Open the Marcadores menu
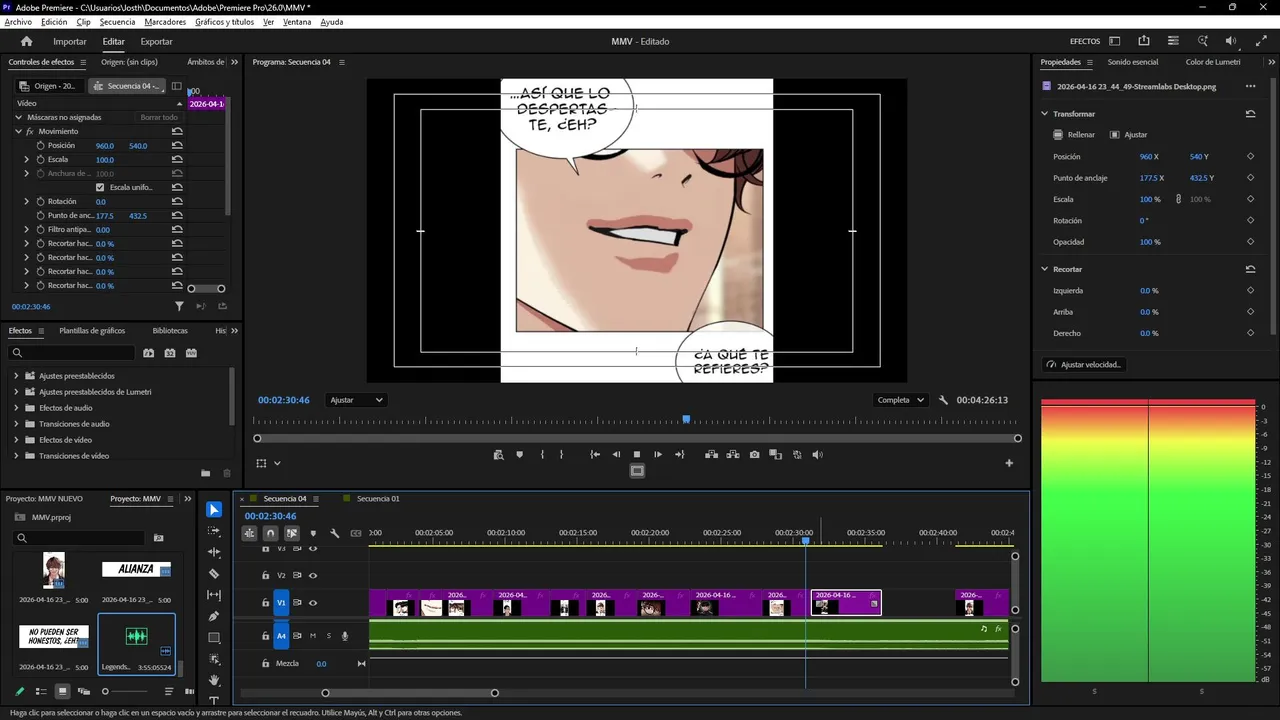Viewport: 1280px width, 720px height. [165, 22]
